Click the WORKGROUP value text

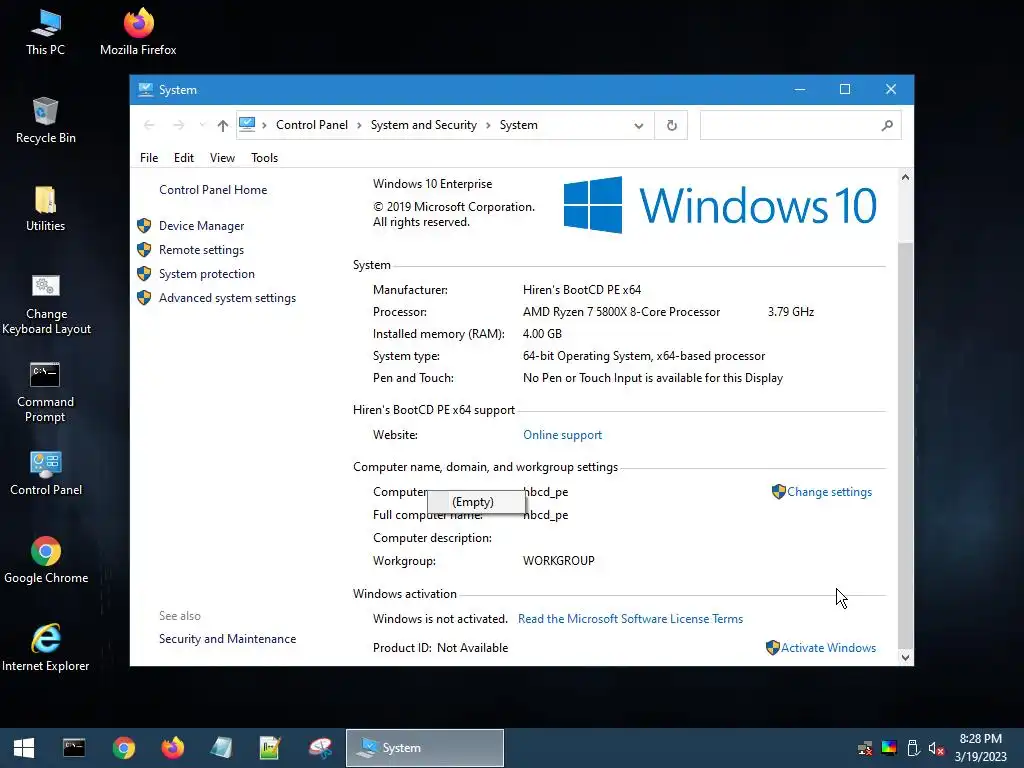[x=558, y=560]
